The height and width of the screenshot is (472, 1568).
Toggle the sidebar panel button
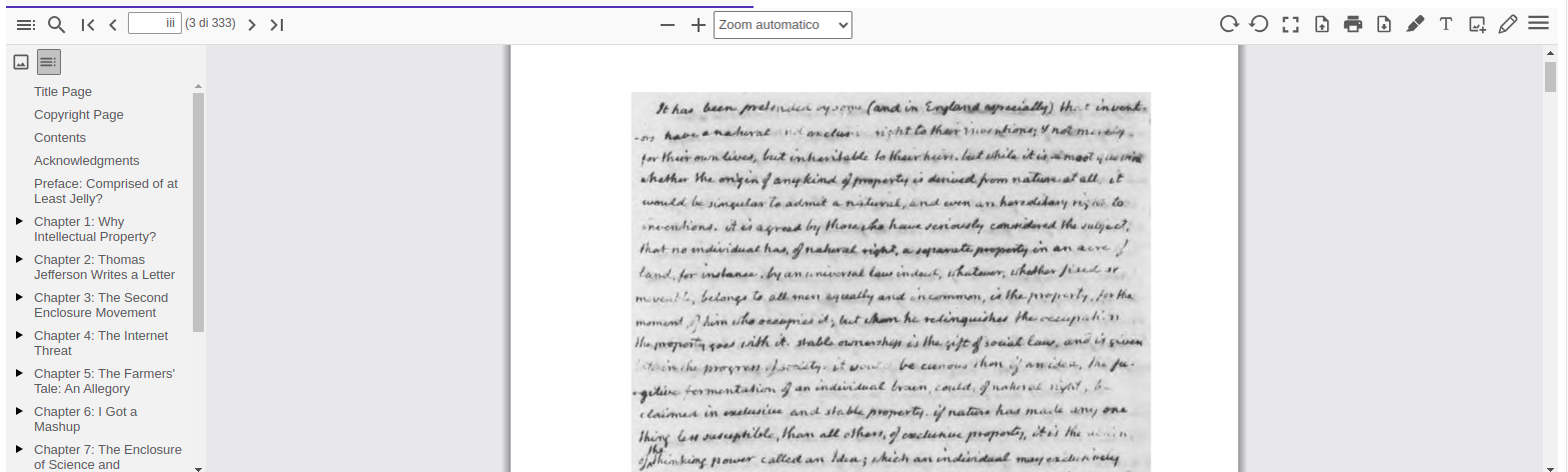[x=26, y=25]
